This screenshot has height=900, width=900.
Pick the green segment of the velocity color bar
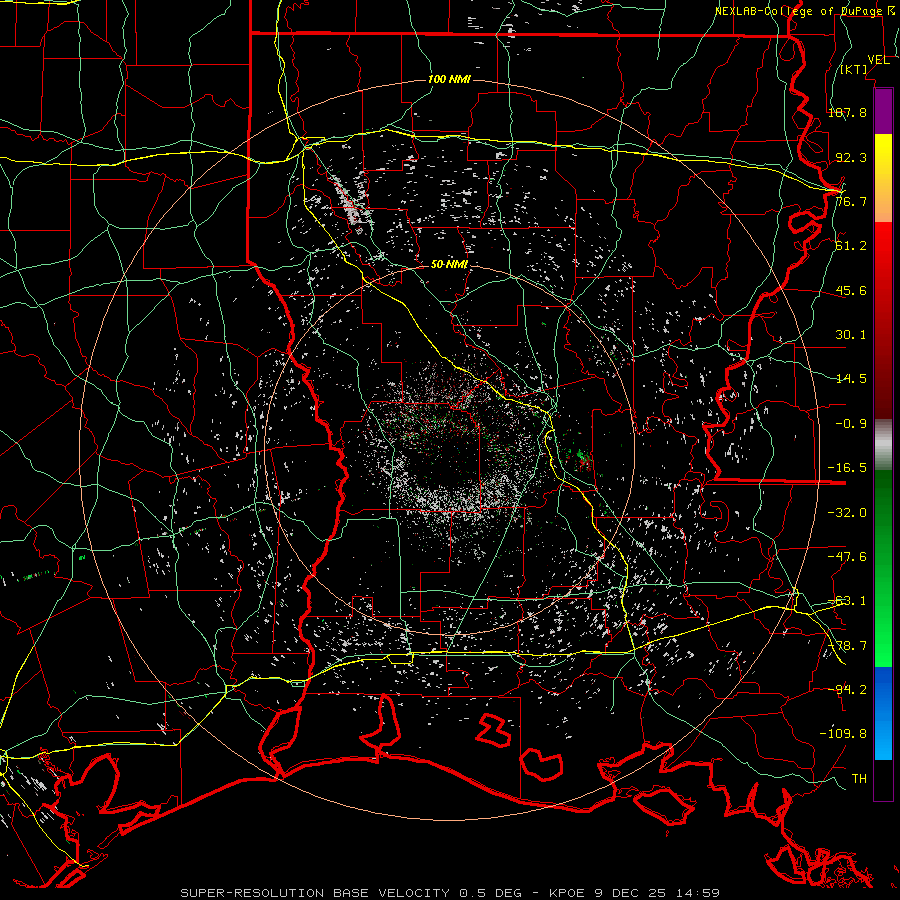[883, 568]
